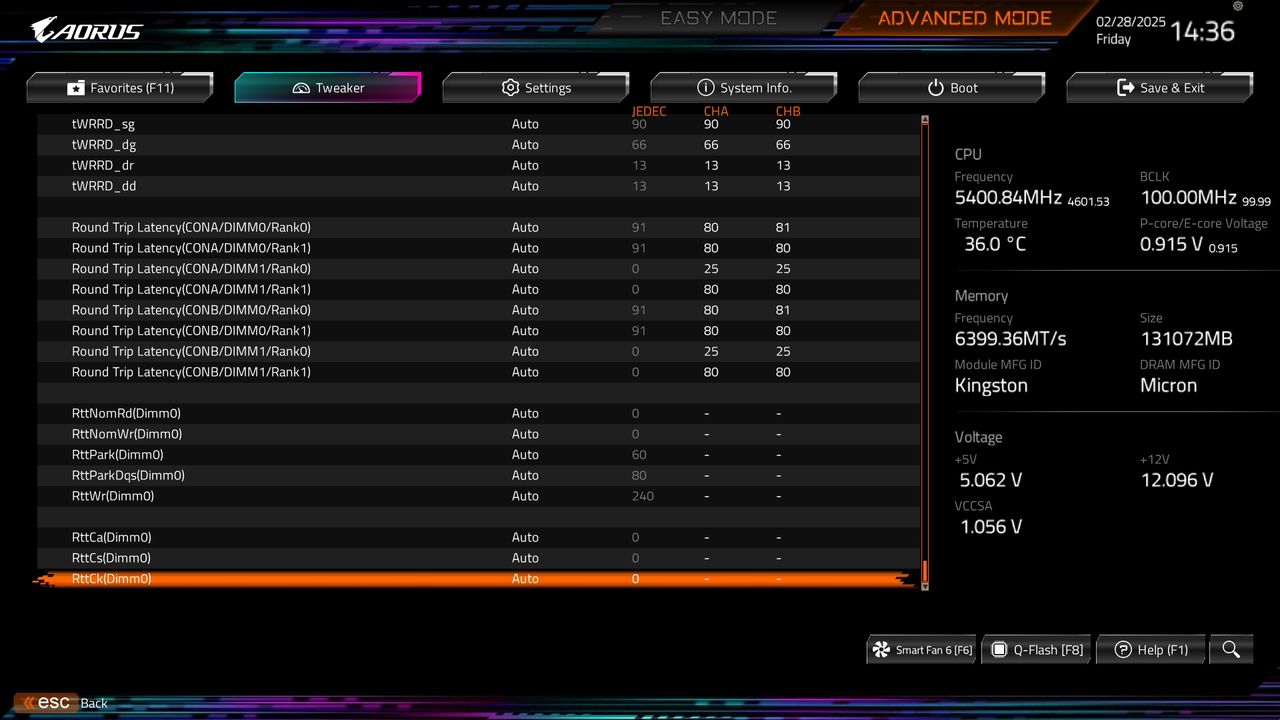
Task: Open the Settings tab
Action: coord(536,88)
